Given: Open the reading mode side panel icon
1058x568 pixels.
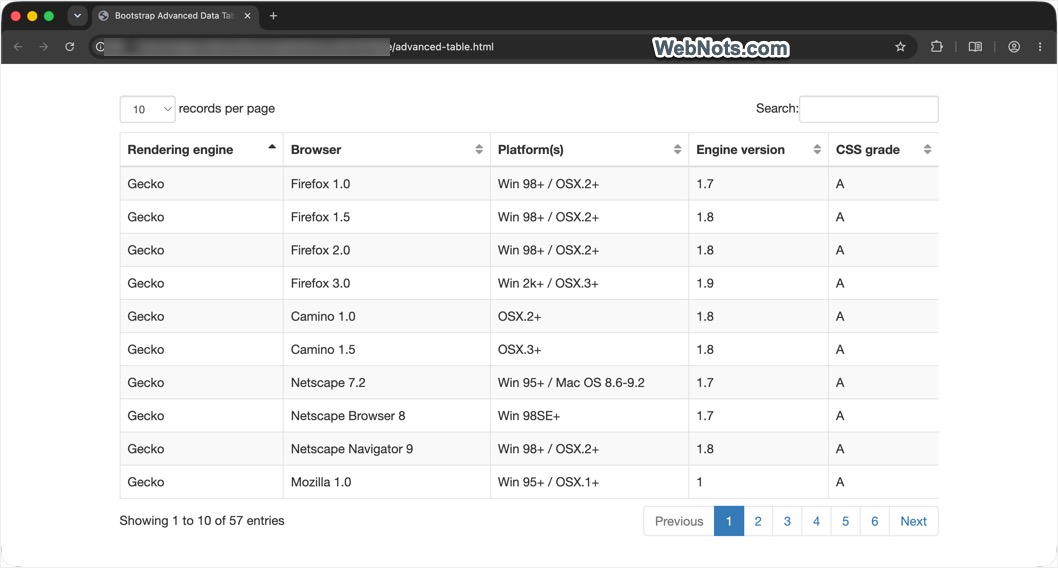Looking at the screenshot, I should tap(975, 47).
